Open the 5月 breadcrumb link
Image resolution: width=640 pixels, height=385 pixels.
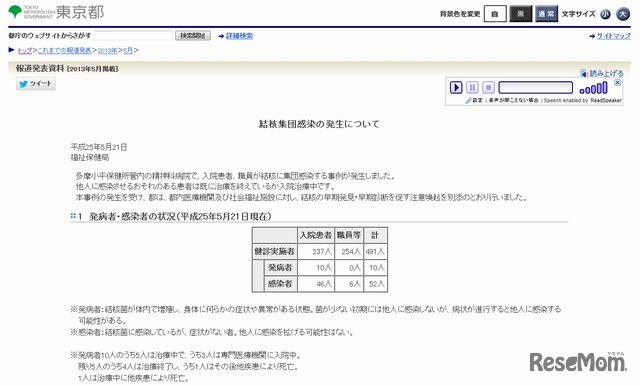(128, 50)
